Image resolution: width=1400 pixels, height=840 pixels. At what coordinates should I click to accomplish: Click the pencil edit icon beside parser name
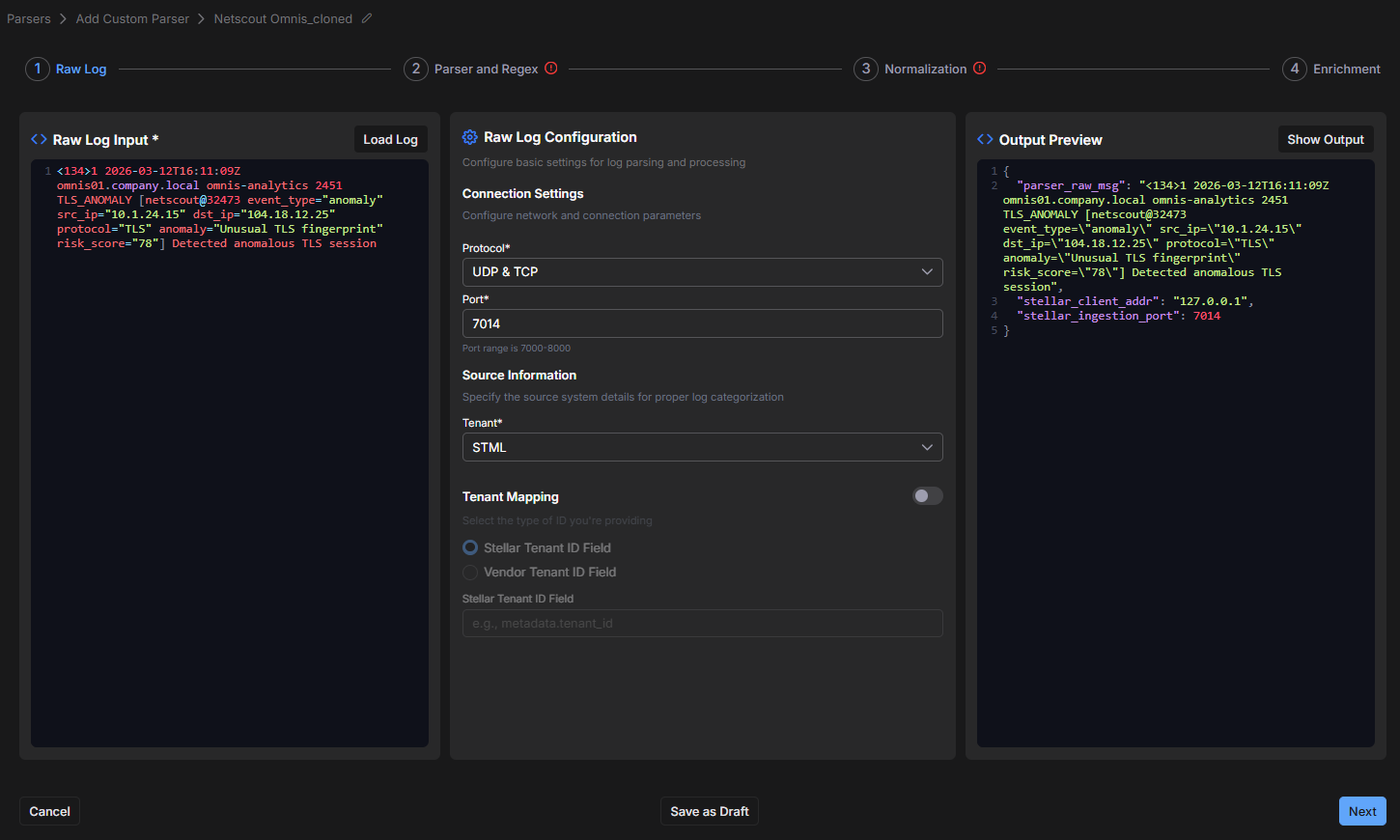[367, 18]
